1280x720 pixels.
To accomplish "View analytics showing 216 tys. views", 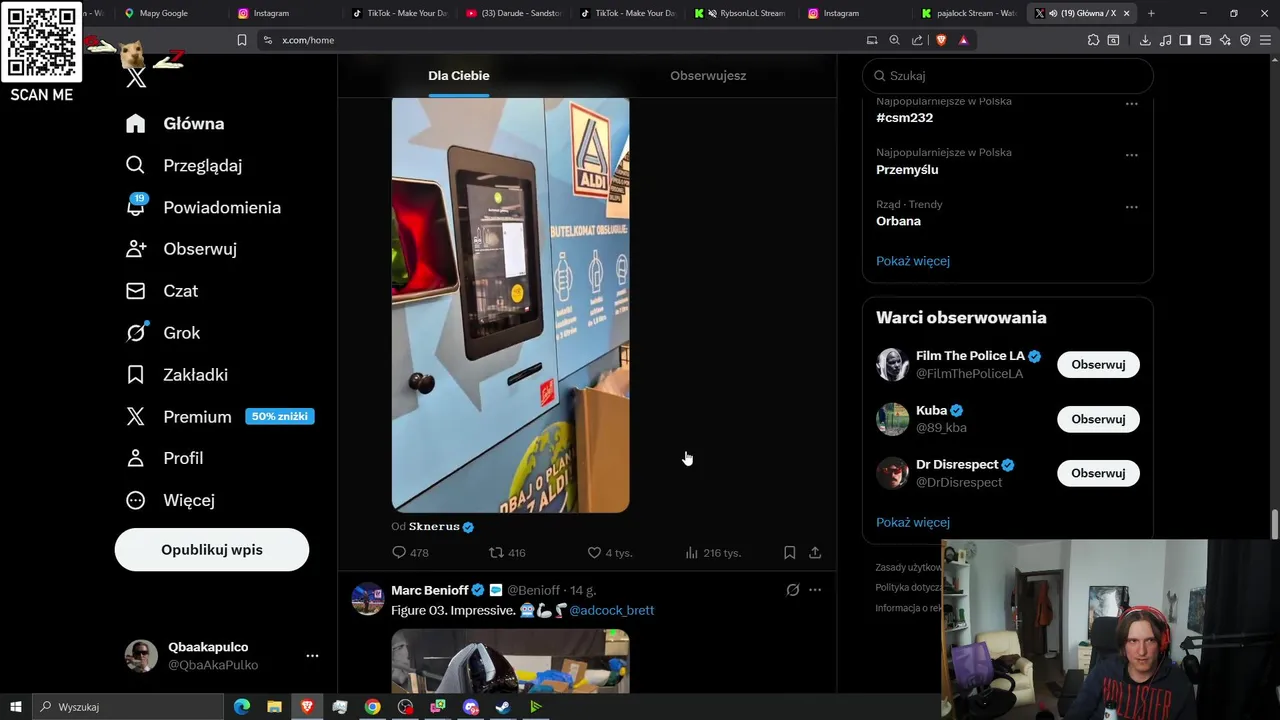I will point(691,552).
